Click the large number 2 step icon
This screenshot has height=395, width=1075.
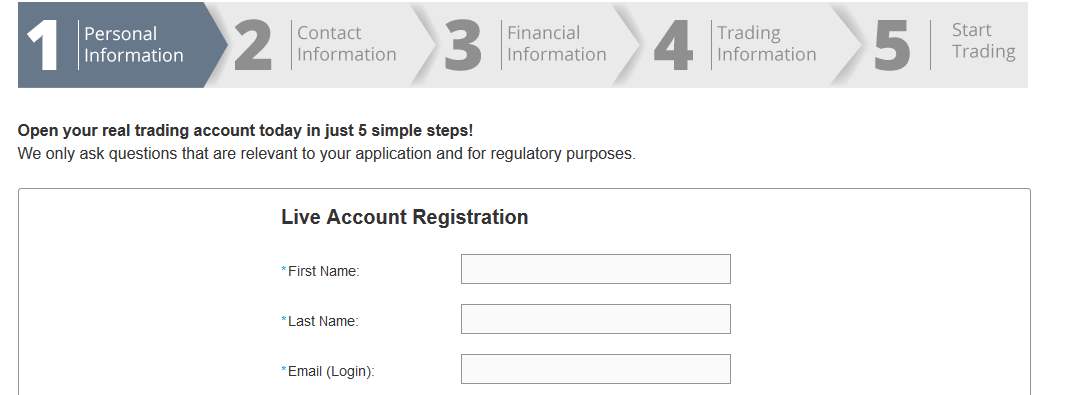pos(253,45)
